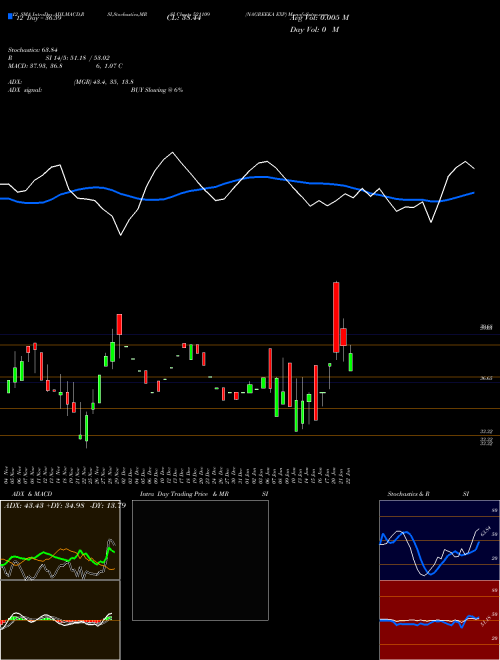The height and width of the screenshot is (660, 500).
Task: Click the empty Intra Day Trading Price panel
Action: click(x=200, y=560)
